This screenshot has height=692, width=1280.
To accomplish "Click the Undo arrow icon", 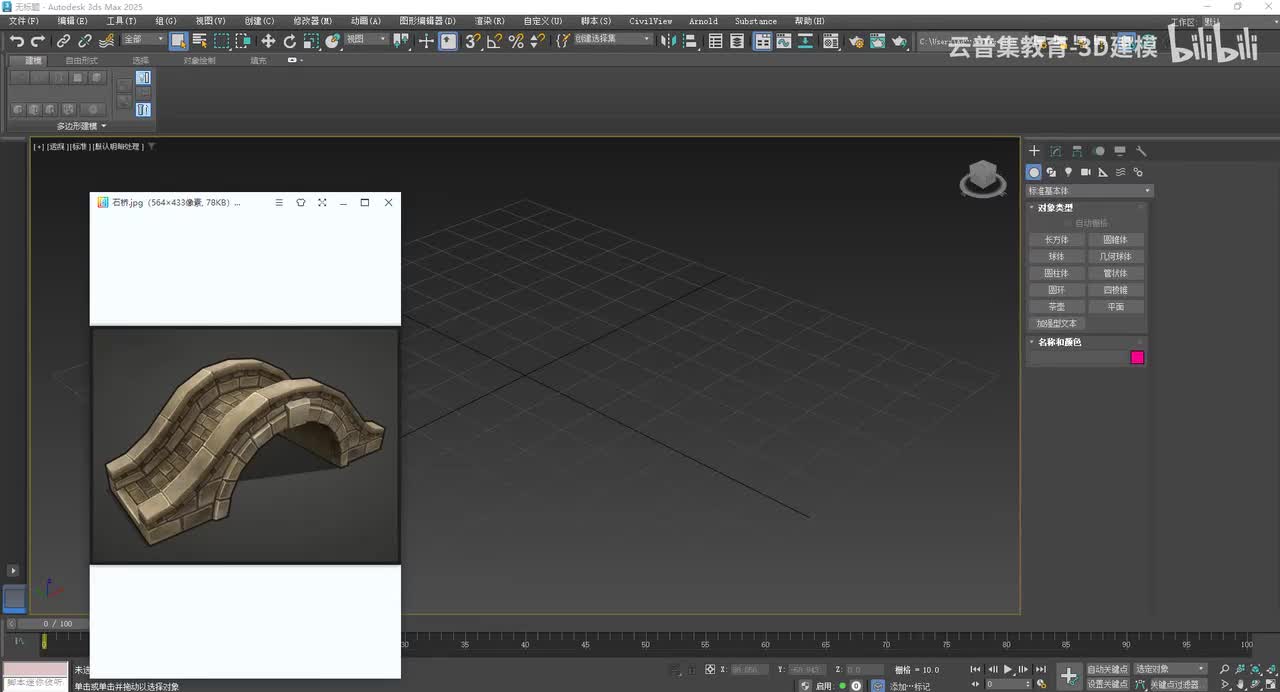I will 17,41.
